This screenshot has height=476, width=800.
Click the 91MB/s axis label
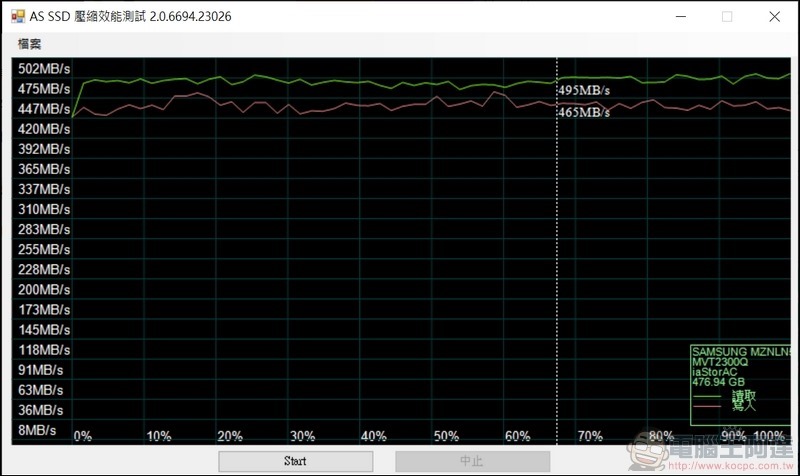[x=40, y=370]
